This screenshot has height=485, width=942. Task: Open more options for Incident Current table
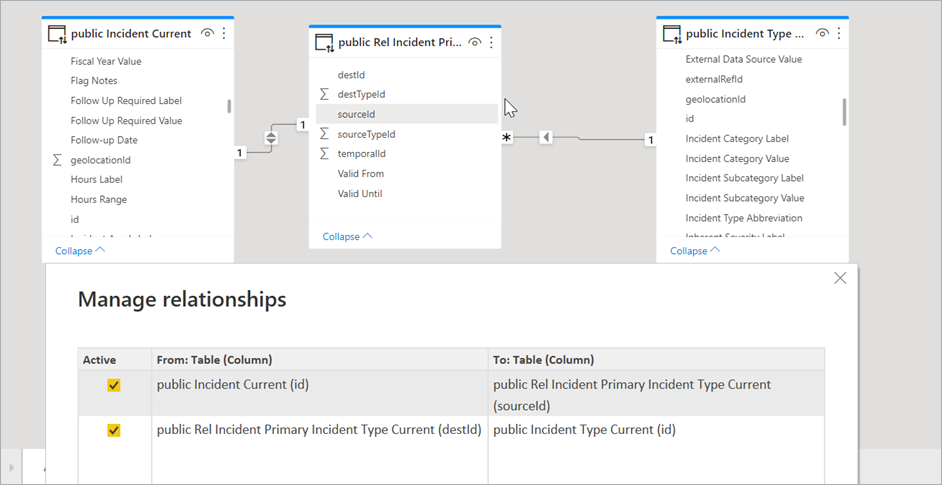[224, 33]
